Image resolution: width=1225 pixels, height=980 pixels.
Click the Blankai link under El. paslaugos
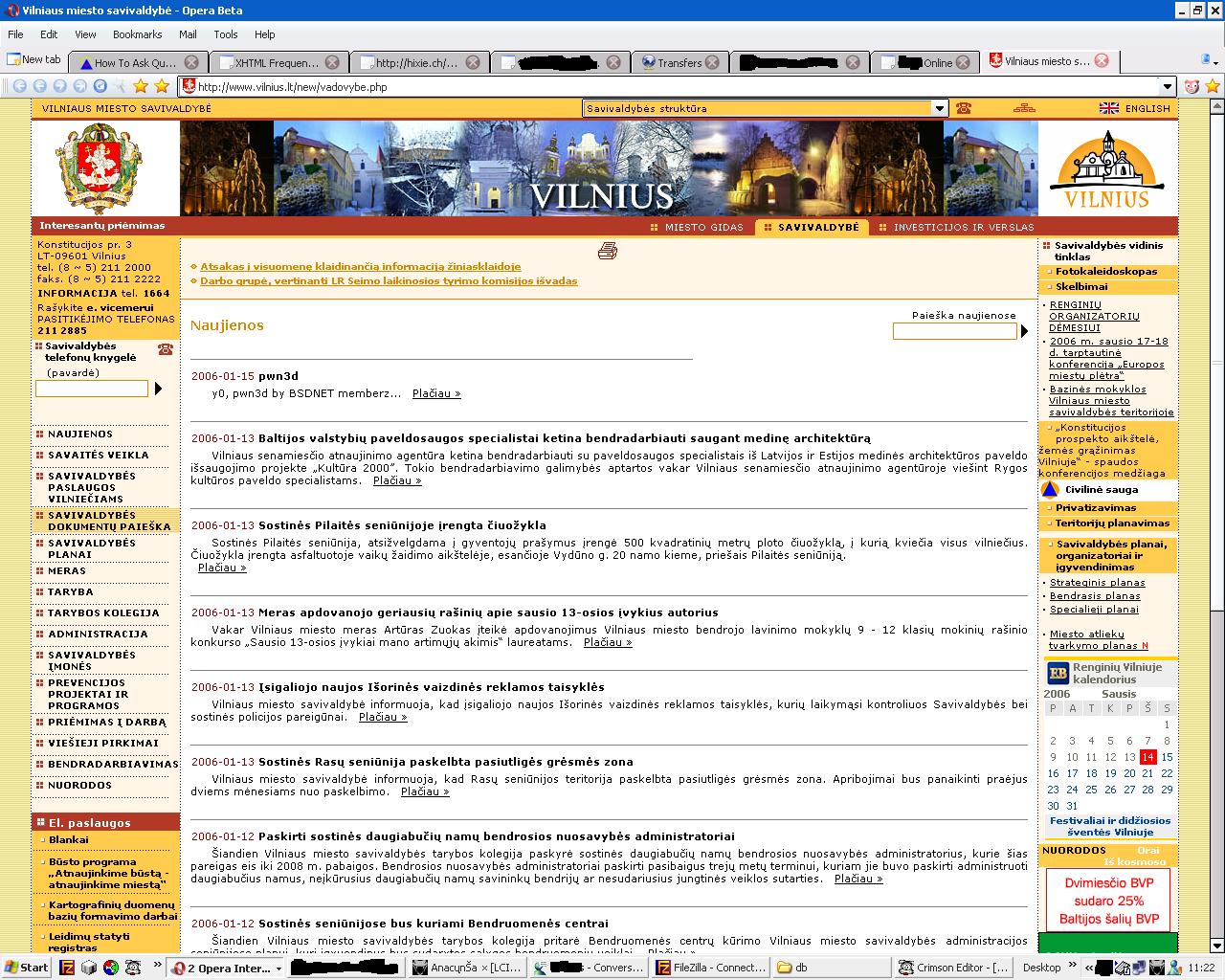(x=68, y=839)
